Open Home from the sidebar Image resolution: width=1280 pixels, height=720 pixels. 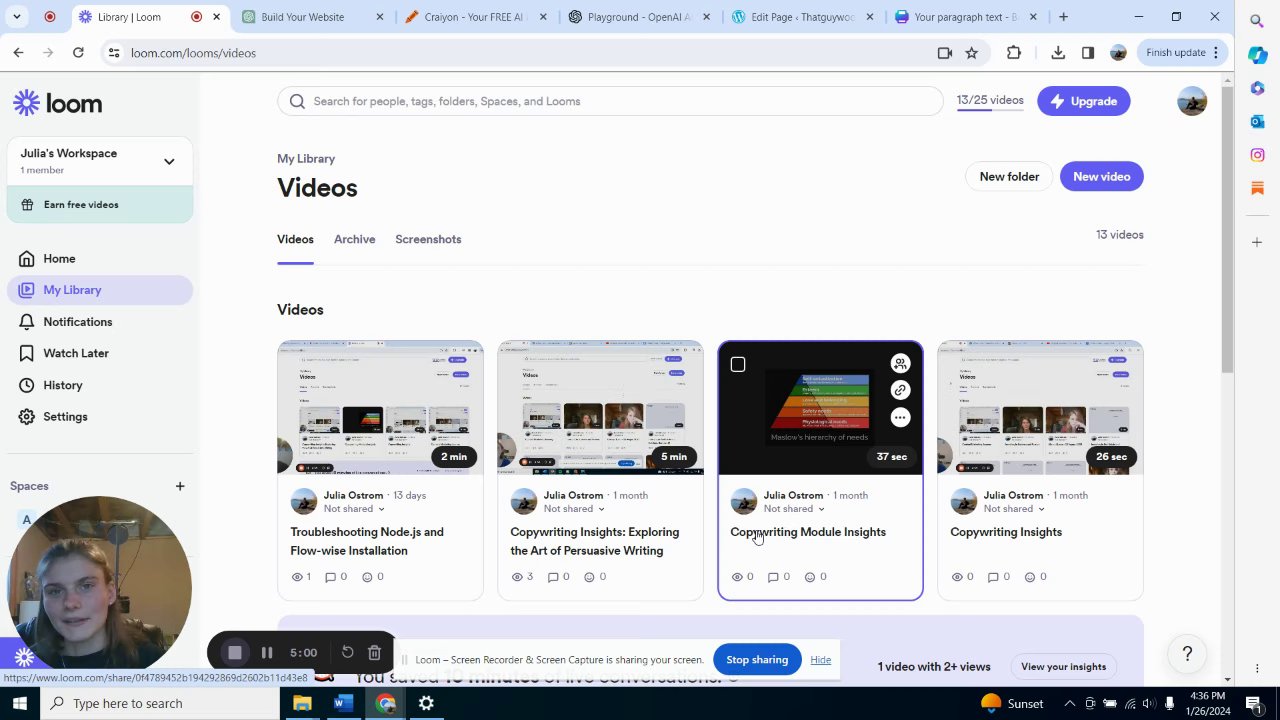59,258
